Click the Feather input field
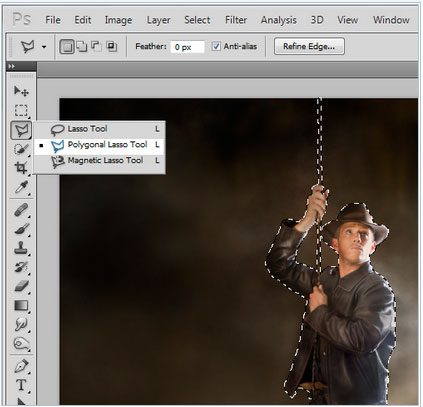Screen dimensions: 423x407 (x=187, y=47)
